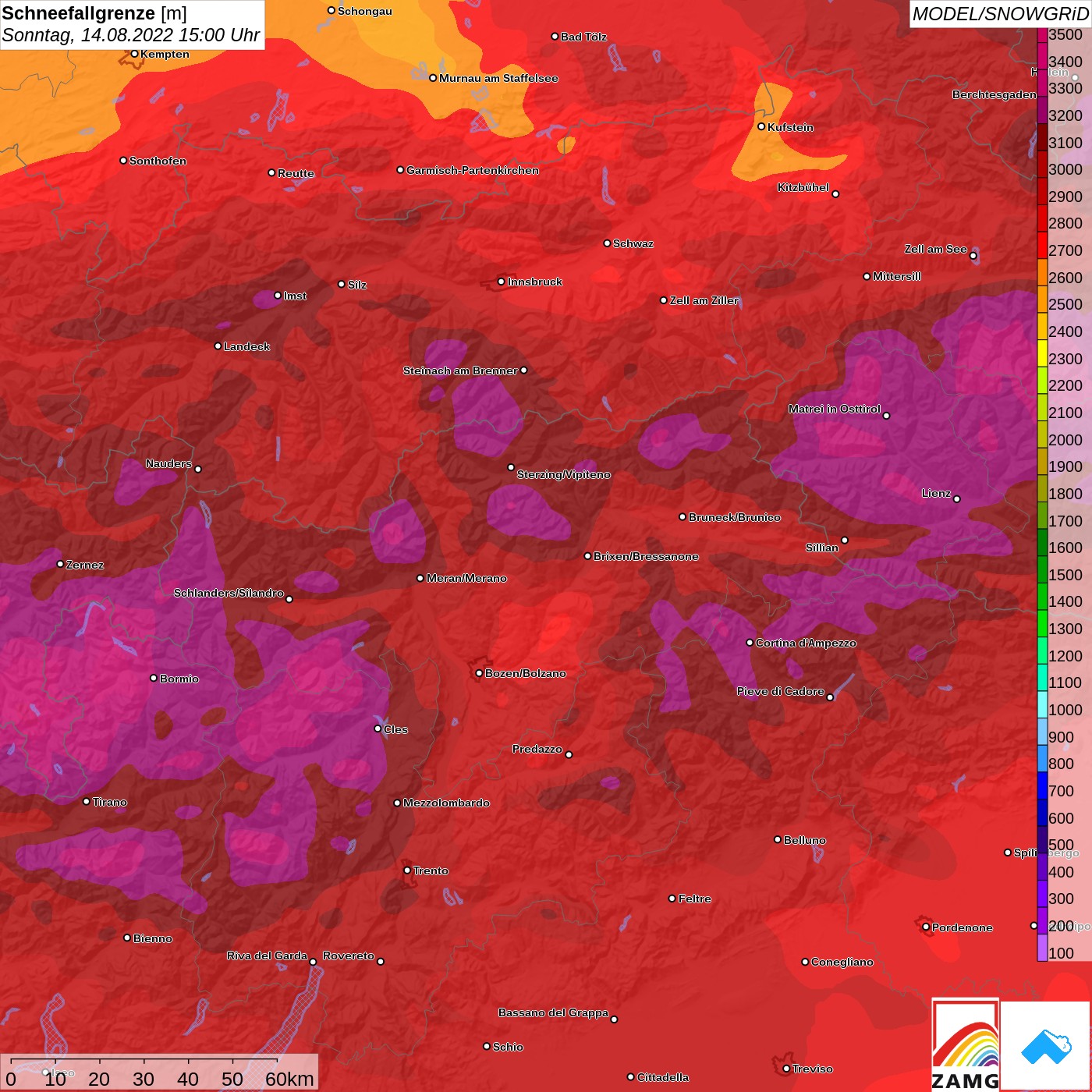Click the Mezzolombardo label
Viewport: 1092px width, 1092px height.
tap(446, 803)
